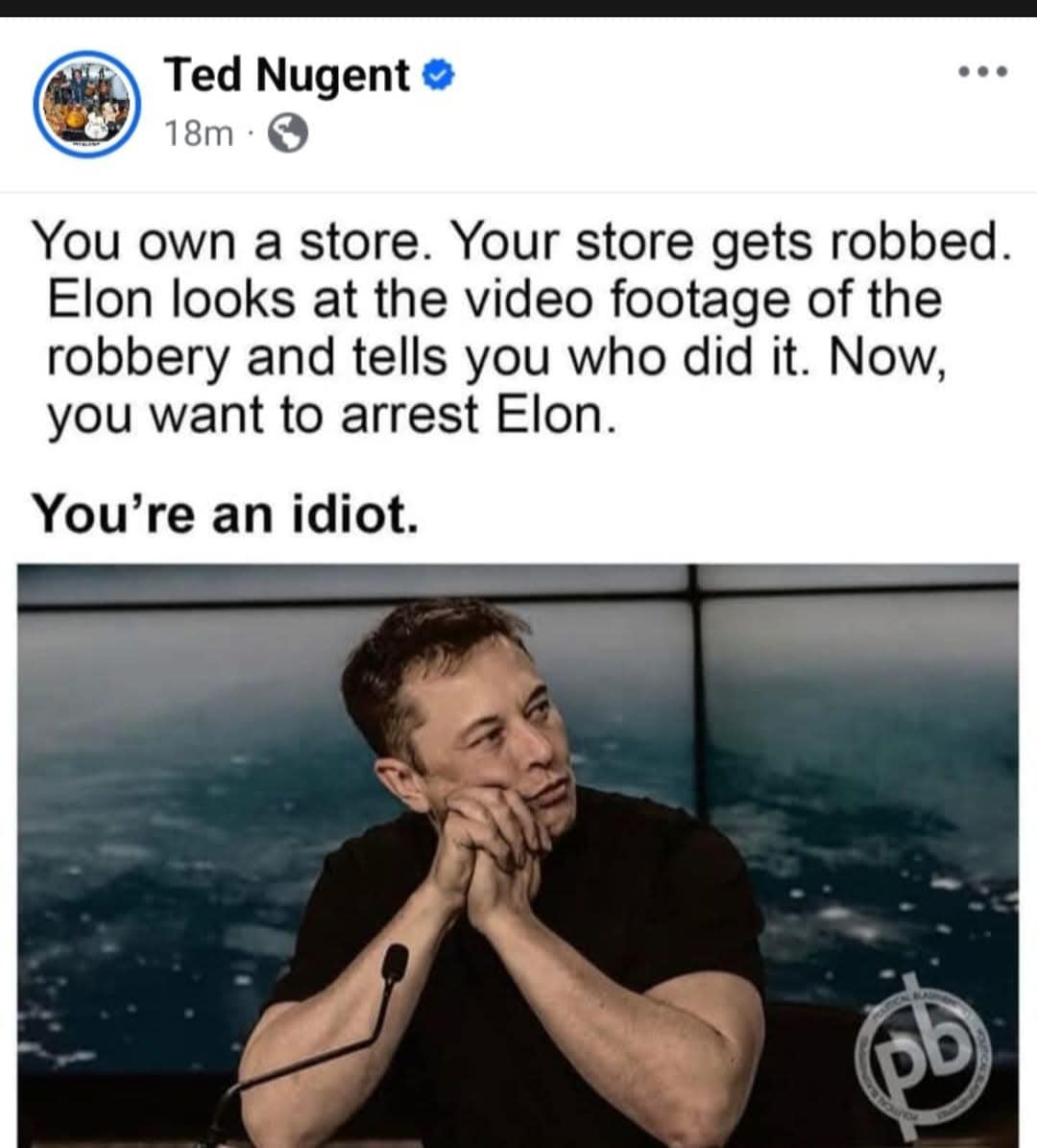Click the dark status bar at top
This screenshot has width=1037, height=1148.
coord(518,8)
